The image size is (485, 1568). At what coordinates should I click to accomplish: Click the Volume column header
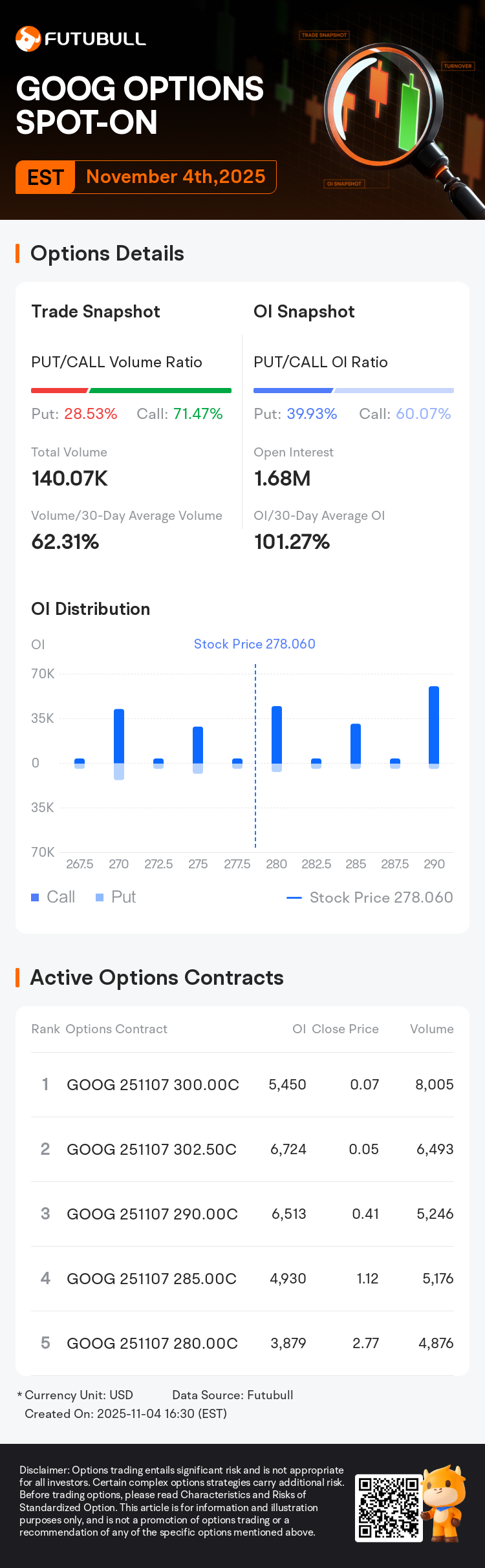coord(431,1029)
